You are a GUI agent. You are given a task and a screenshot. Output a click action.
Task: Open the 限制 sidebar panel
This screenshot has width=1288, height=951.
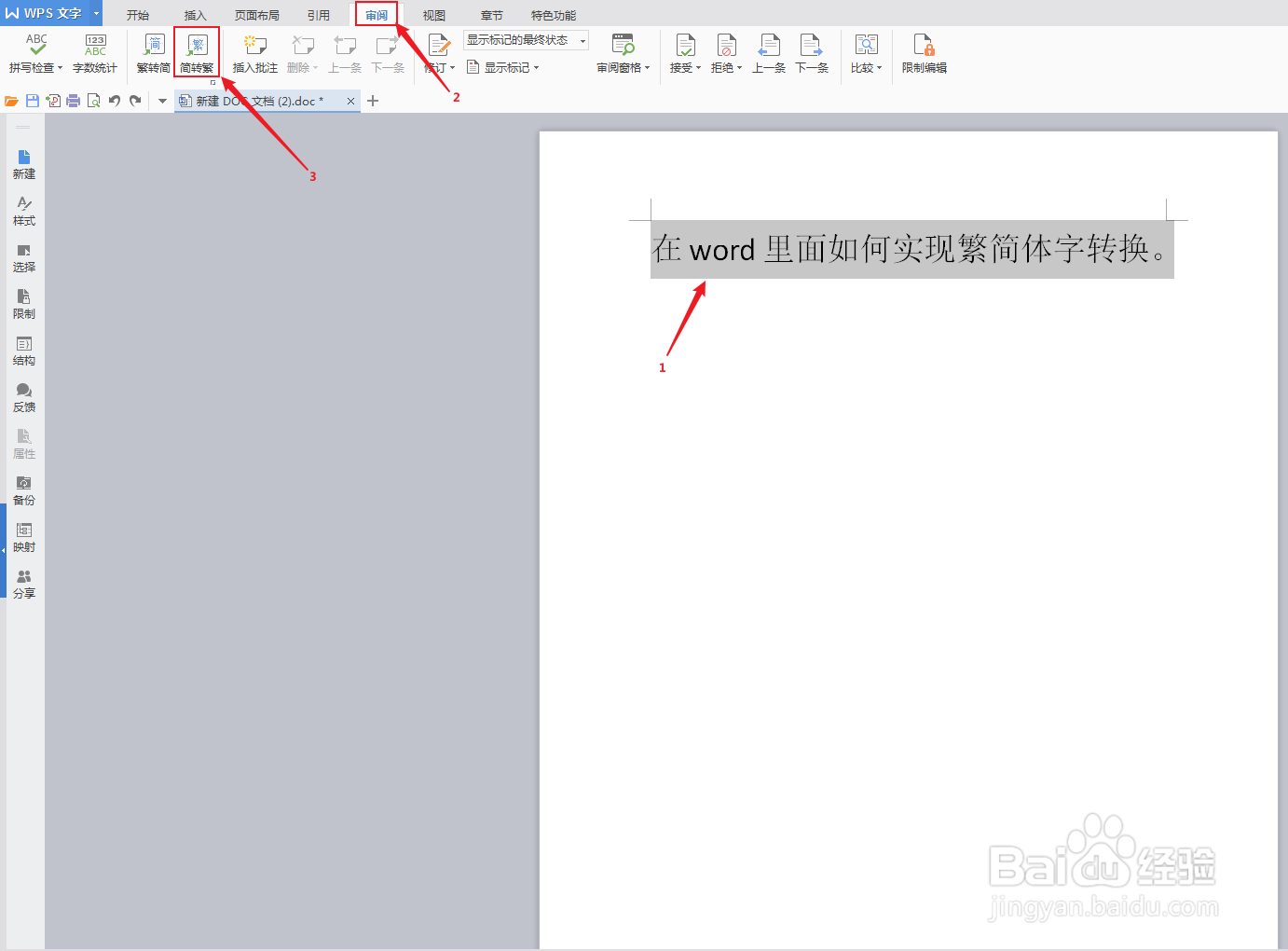[24, 305]
